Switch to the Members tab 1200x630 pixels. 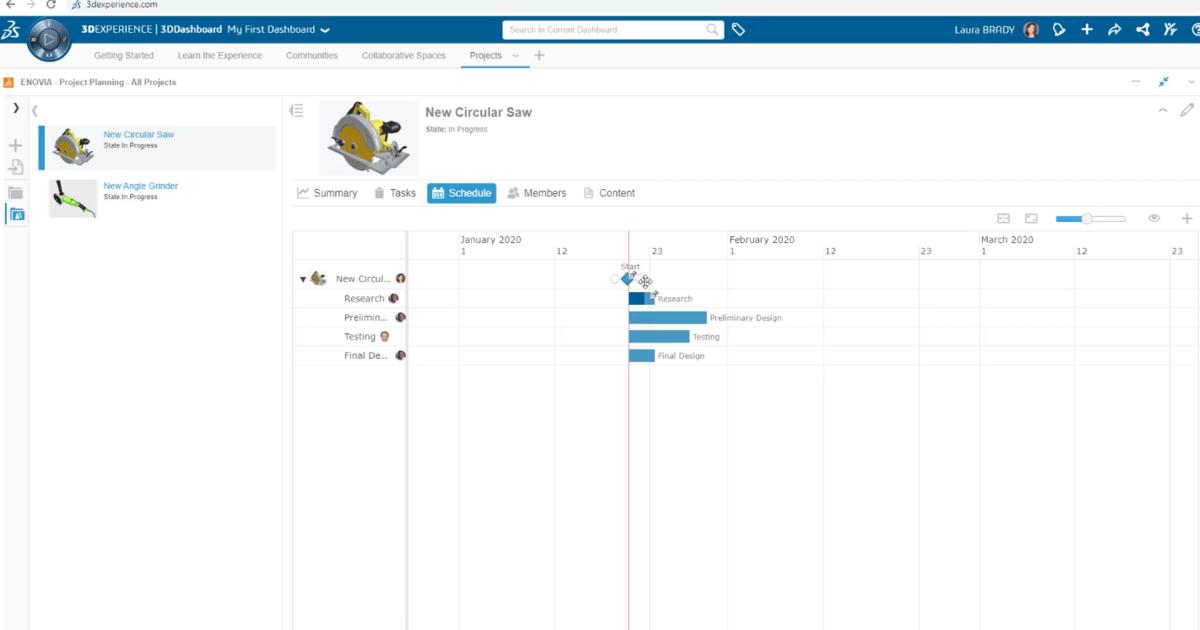[x=537, y=193]
